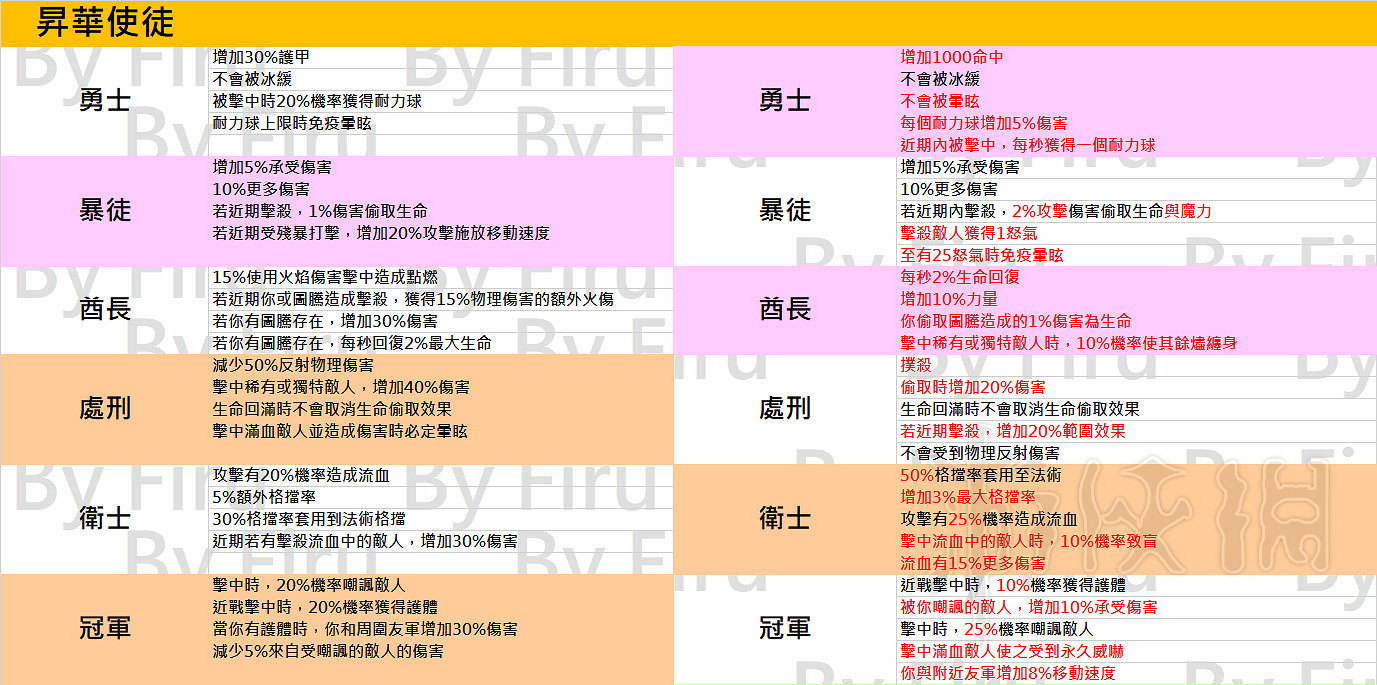Select the right 勇士 class label
1377x685 pixels.
786,99
